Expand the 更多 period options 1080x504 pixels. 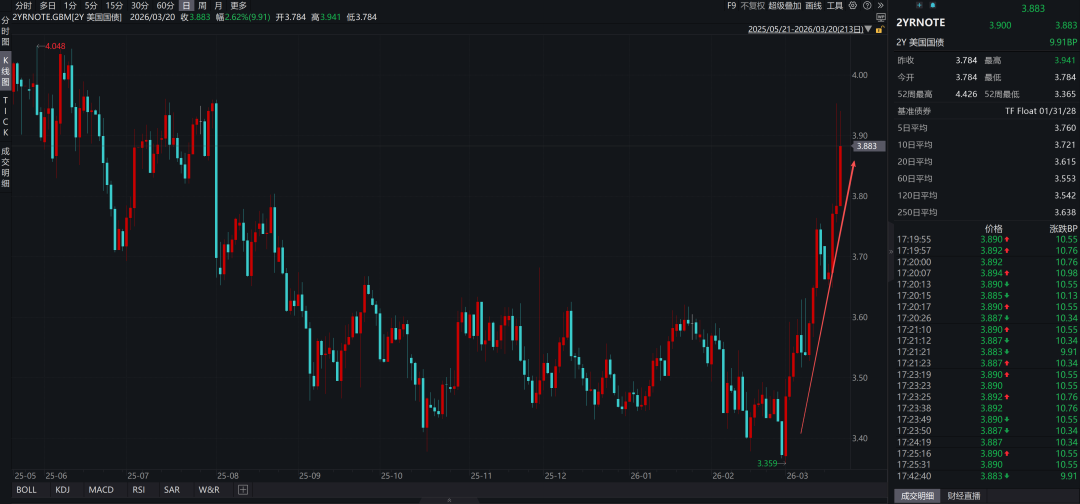click(x=238, y=6)
